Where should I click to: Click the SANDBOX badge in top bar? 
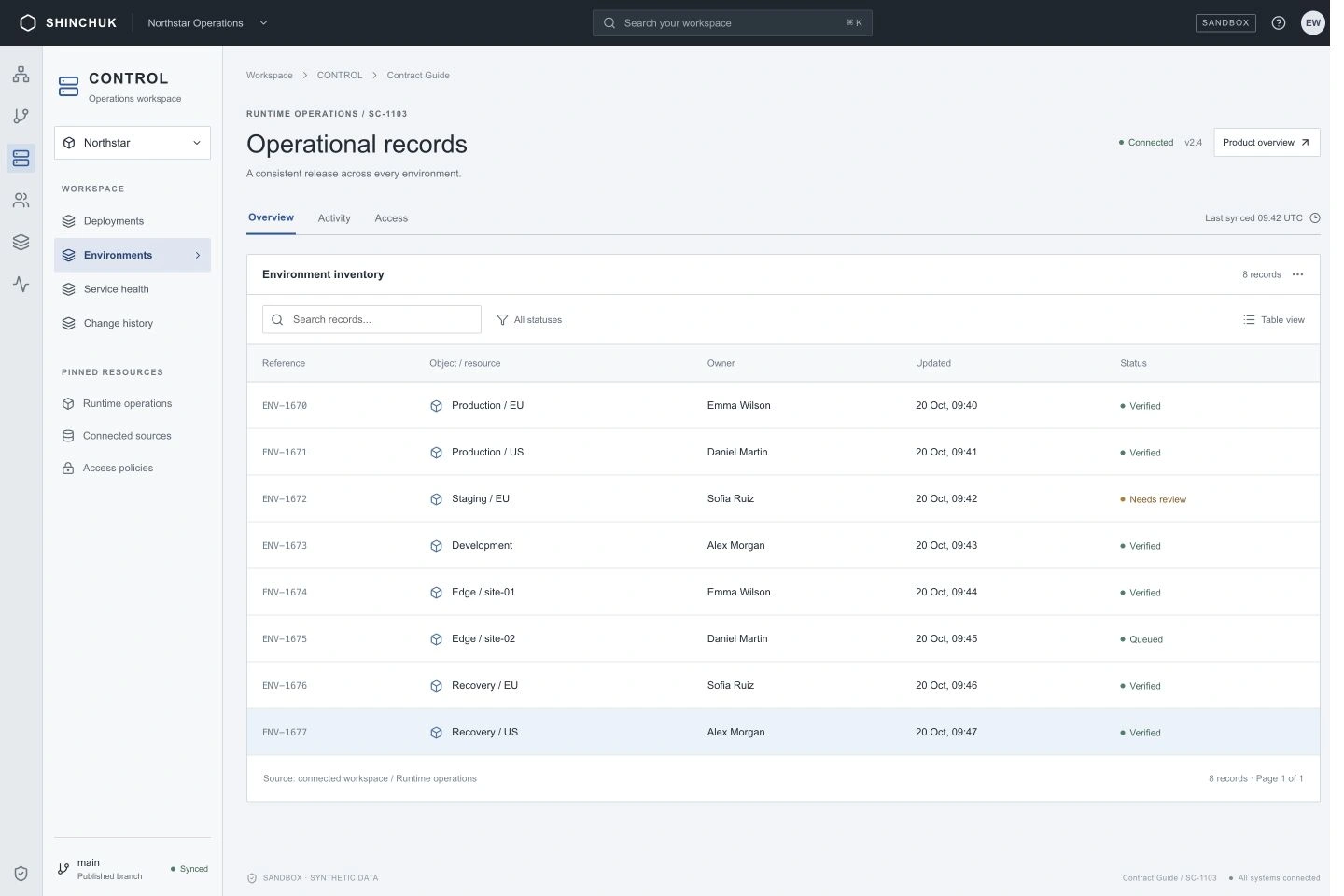pyautogui.click(x=1225, y=23)
